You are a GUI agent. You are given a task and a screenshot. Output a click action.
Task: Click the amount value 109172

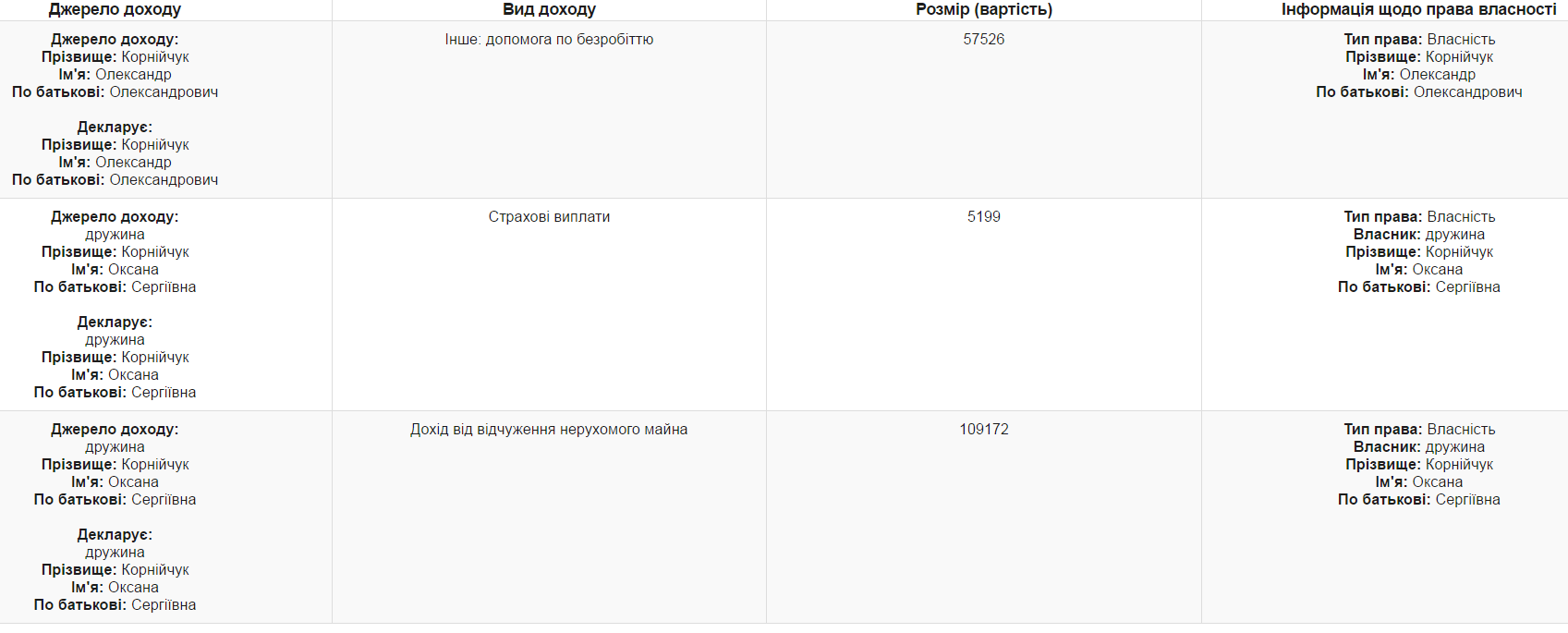point(983,430)
